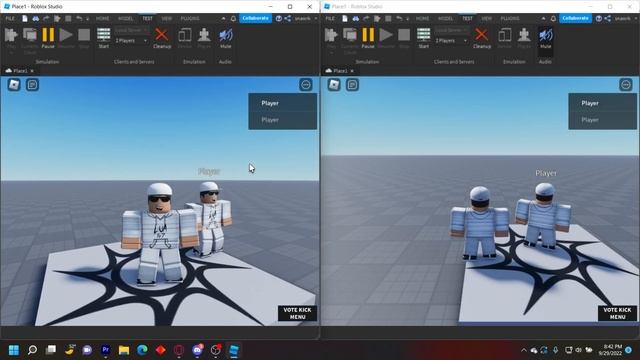Switch to MODEL tab in left window
This screenshot has height=360, width=640.
pos(125,18)
